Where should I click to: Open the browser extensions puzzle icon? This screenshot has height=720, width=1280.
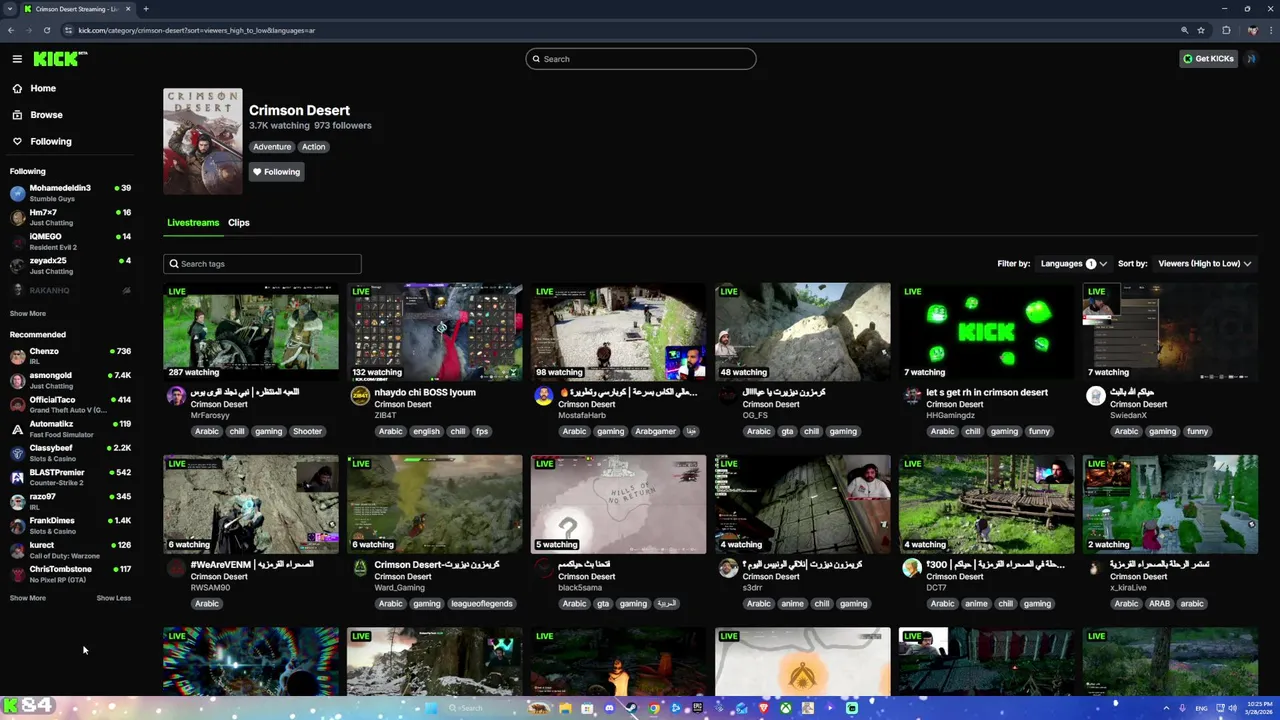(1227, 30)
